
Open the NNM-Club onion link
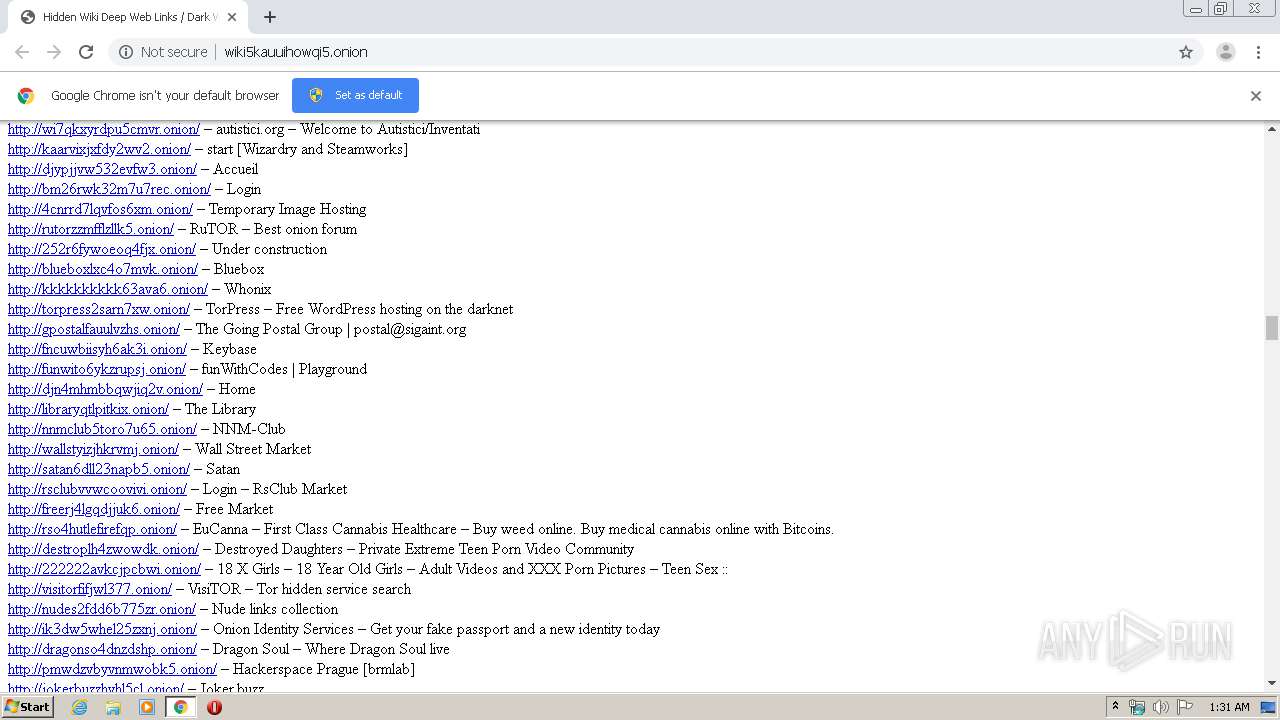(102, 429)
